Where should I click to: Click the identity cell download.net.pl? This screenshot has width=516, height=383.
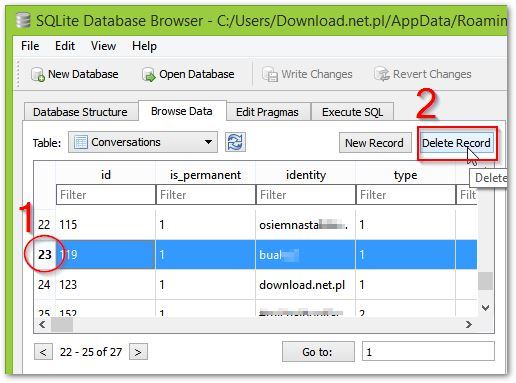pos(305,285)
